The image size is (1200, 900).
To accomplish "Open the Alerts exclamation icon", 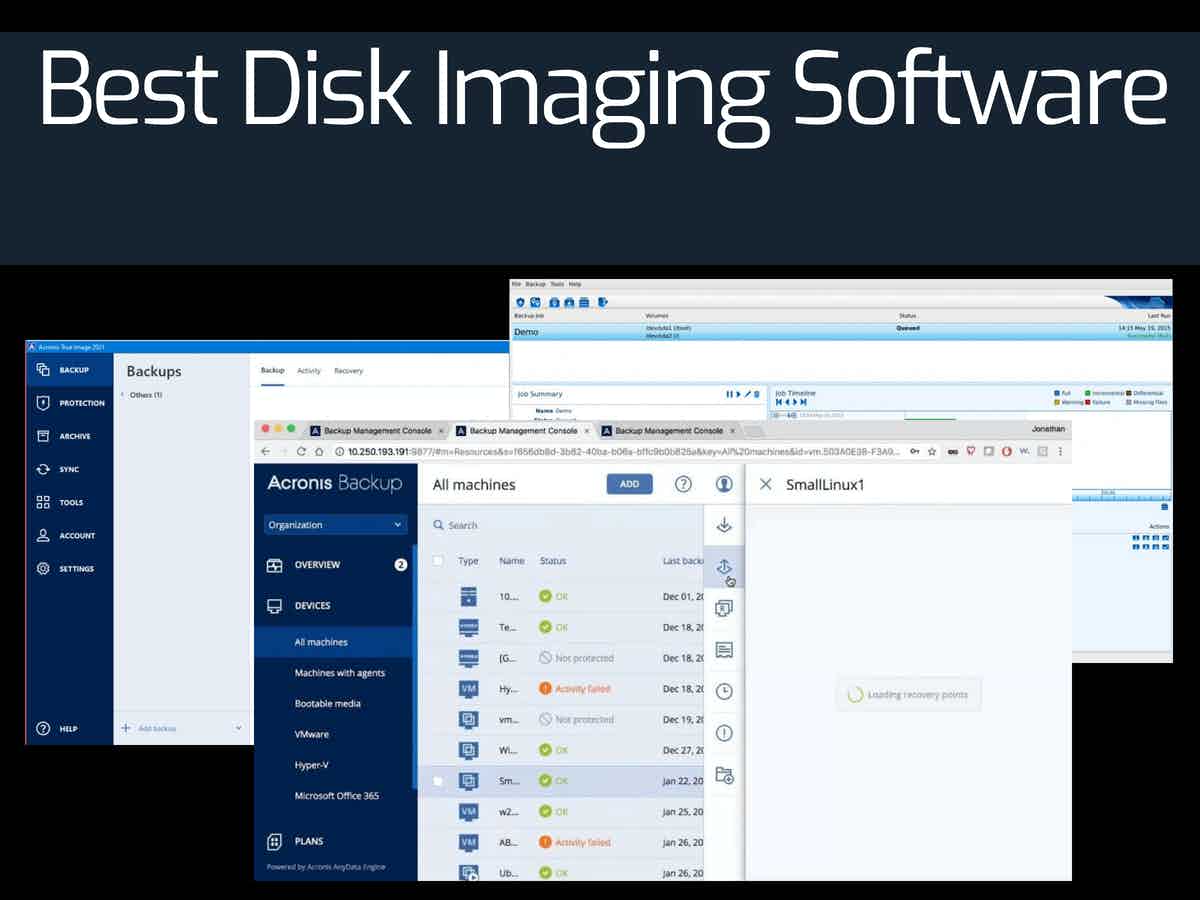I will click(x=724, y=732).
